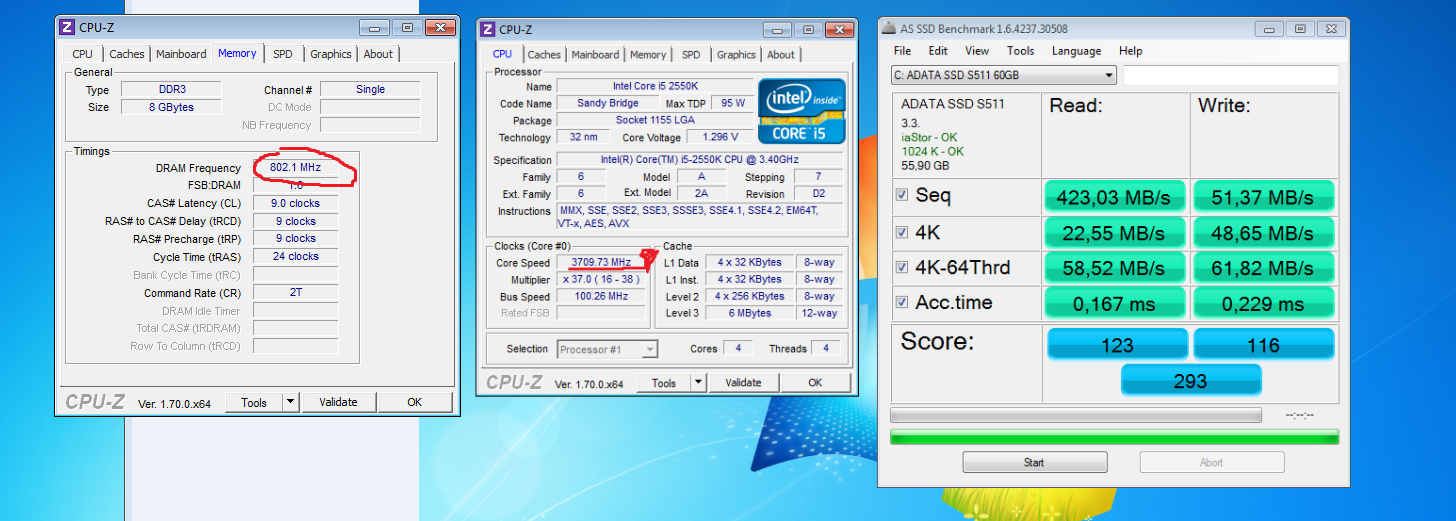Screen dimensions: 1456x521
Task: Open SPD tab in the CPU CPU-Z window
Action: 691,55
